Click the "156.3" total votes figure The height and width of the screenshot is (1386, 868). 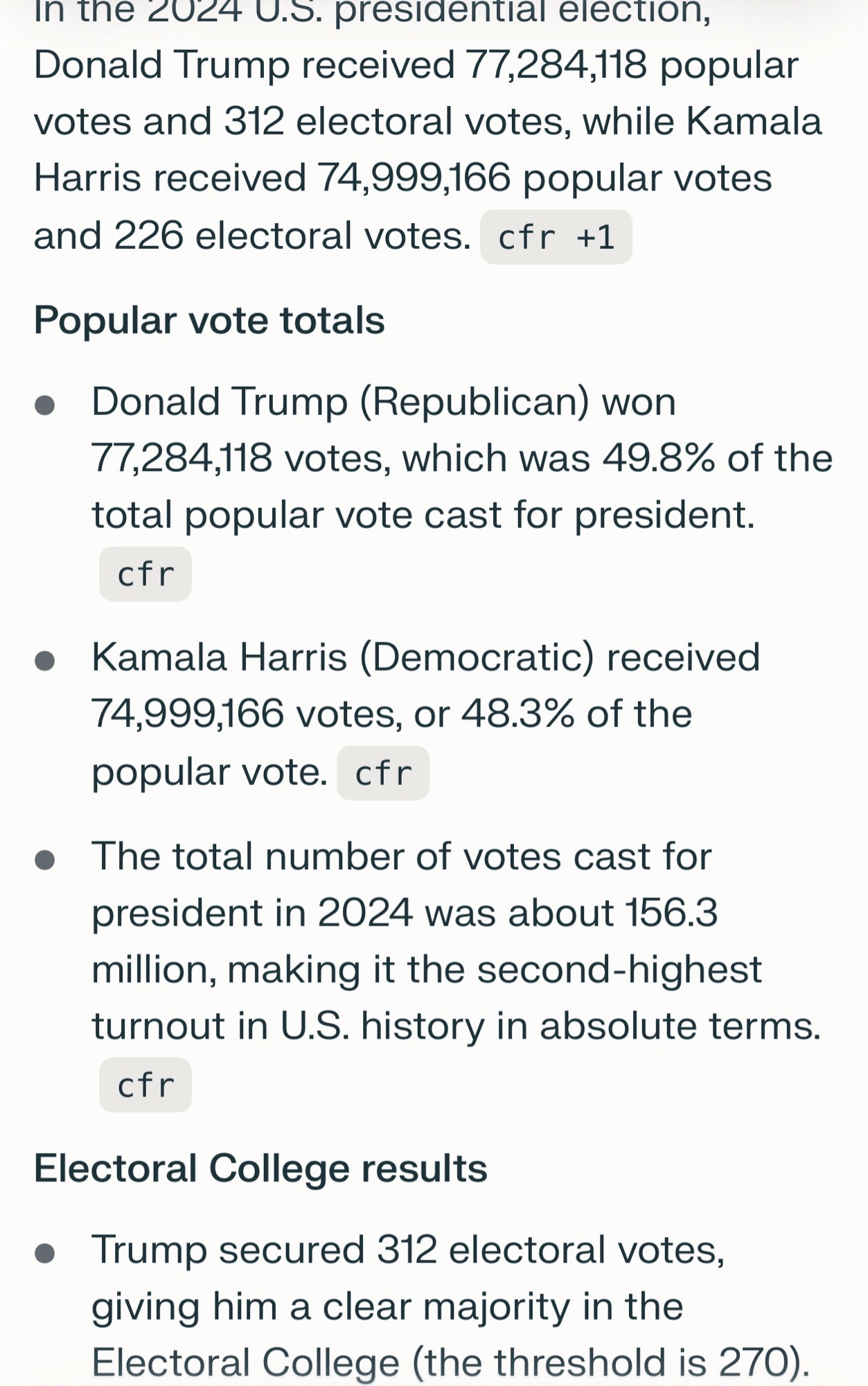(x=671, y=913)
